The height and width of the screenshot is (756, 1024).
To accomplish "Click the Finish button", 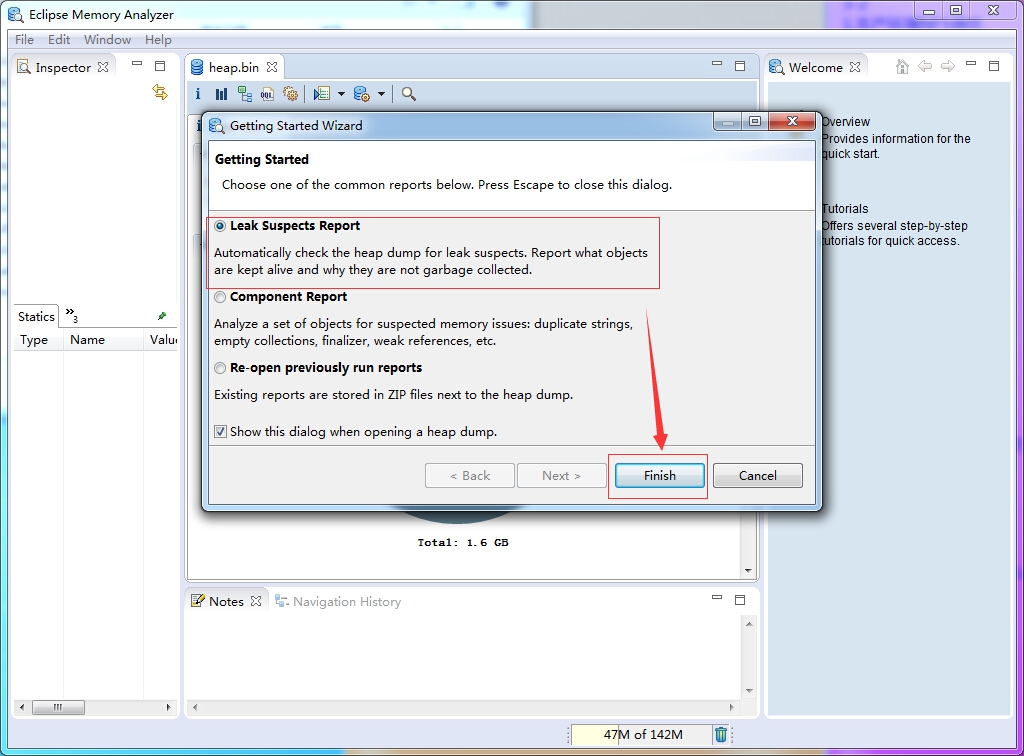I will pyautogui.click(x=660, y=475).
